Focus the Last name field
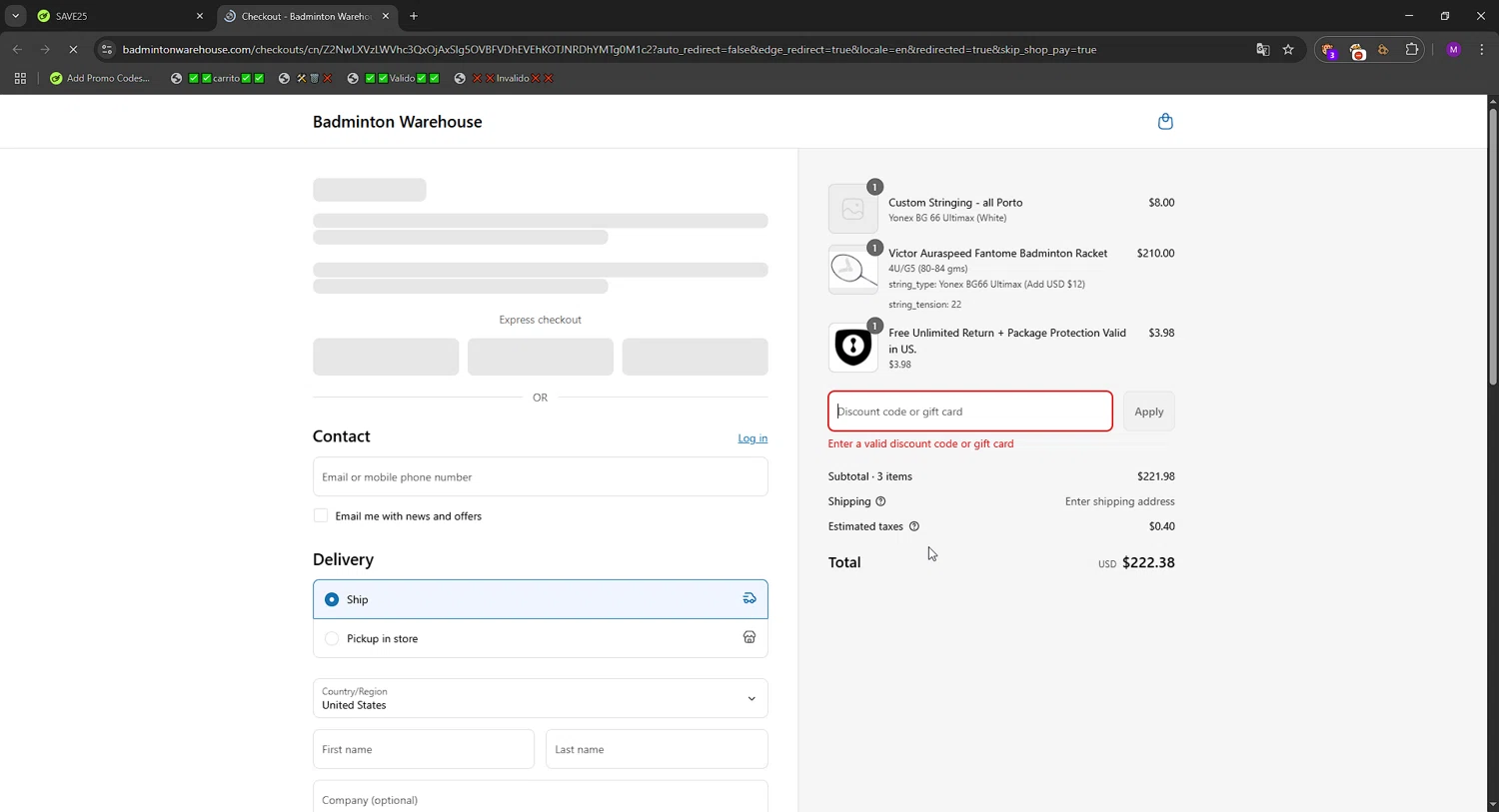 pyautogui.click(x=657, y=749)
